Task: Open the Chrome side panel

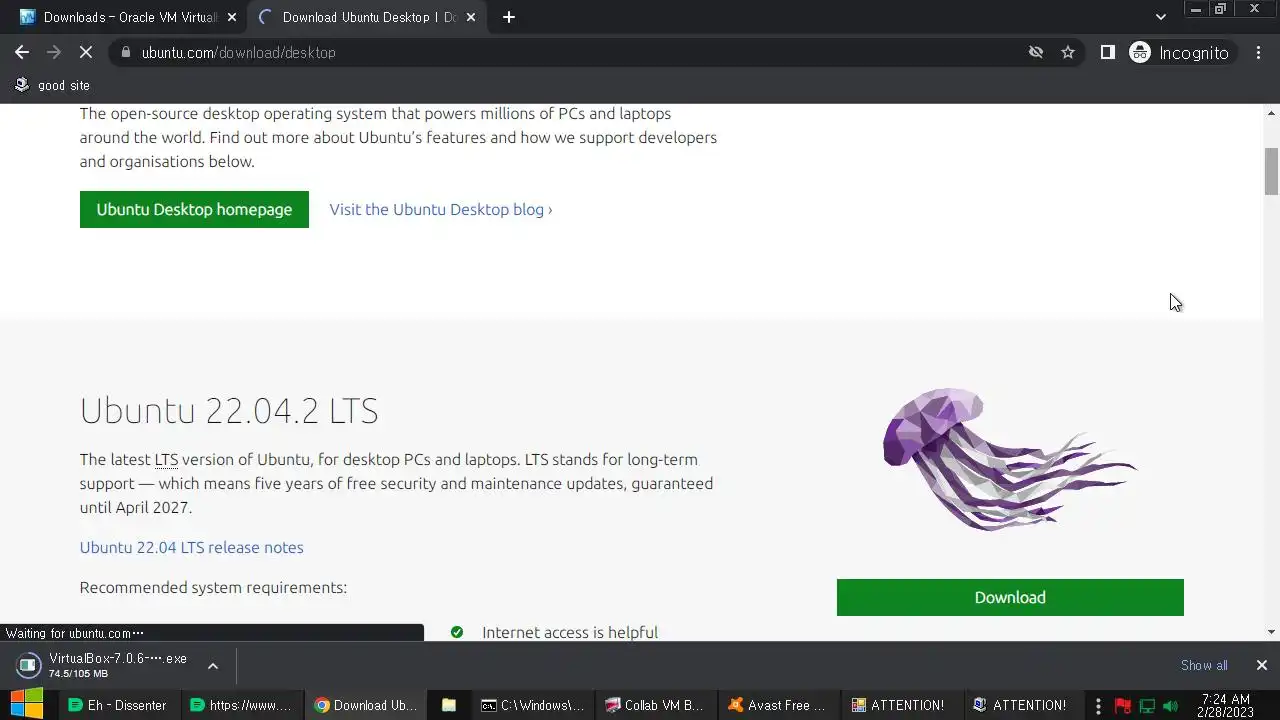Action: pyautogui.click(x=1107, y=52)
